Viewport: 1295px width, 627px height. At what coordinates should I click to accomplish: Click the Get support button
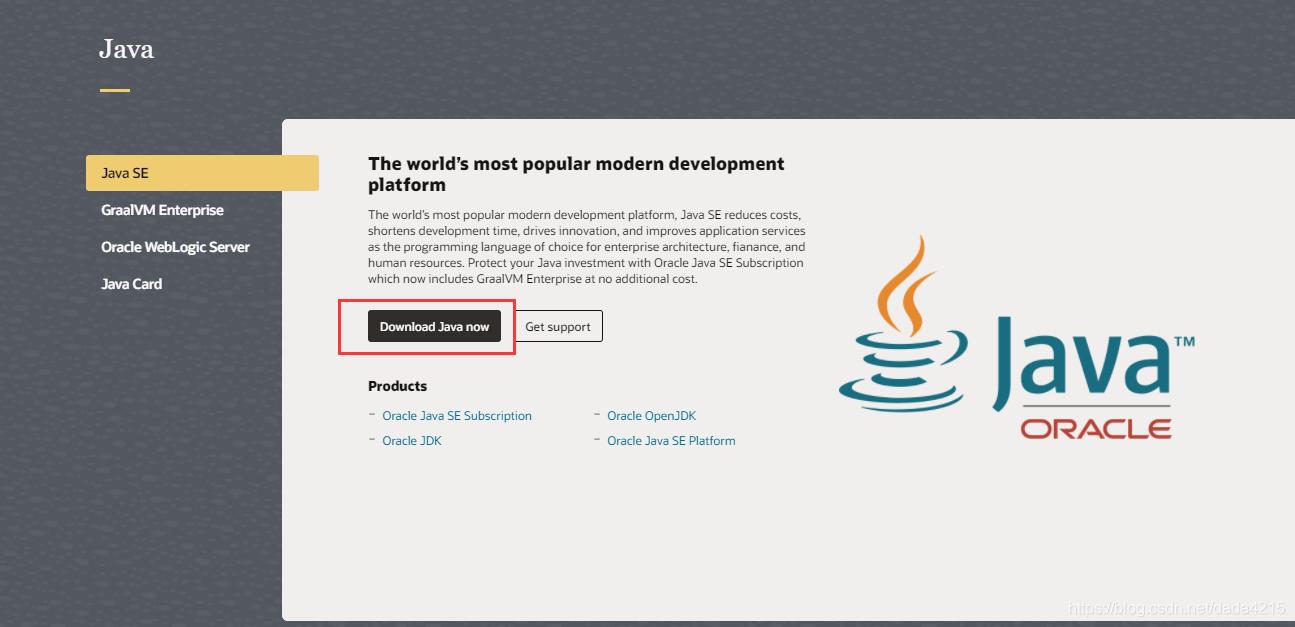(558, 326)
